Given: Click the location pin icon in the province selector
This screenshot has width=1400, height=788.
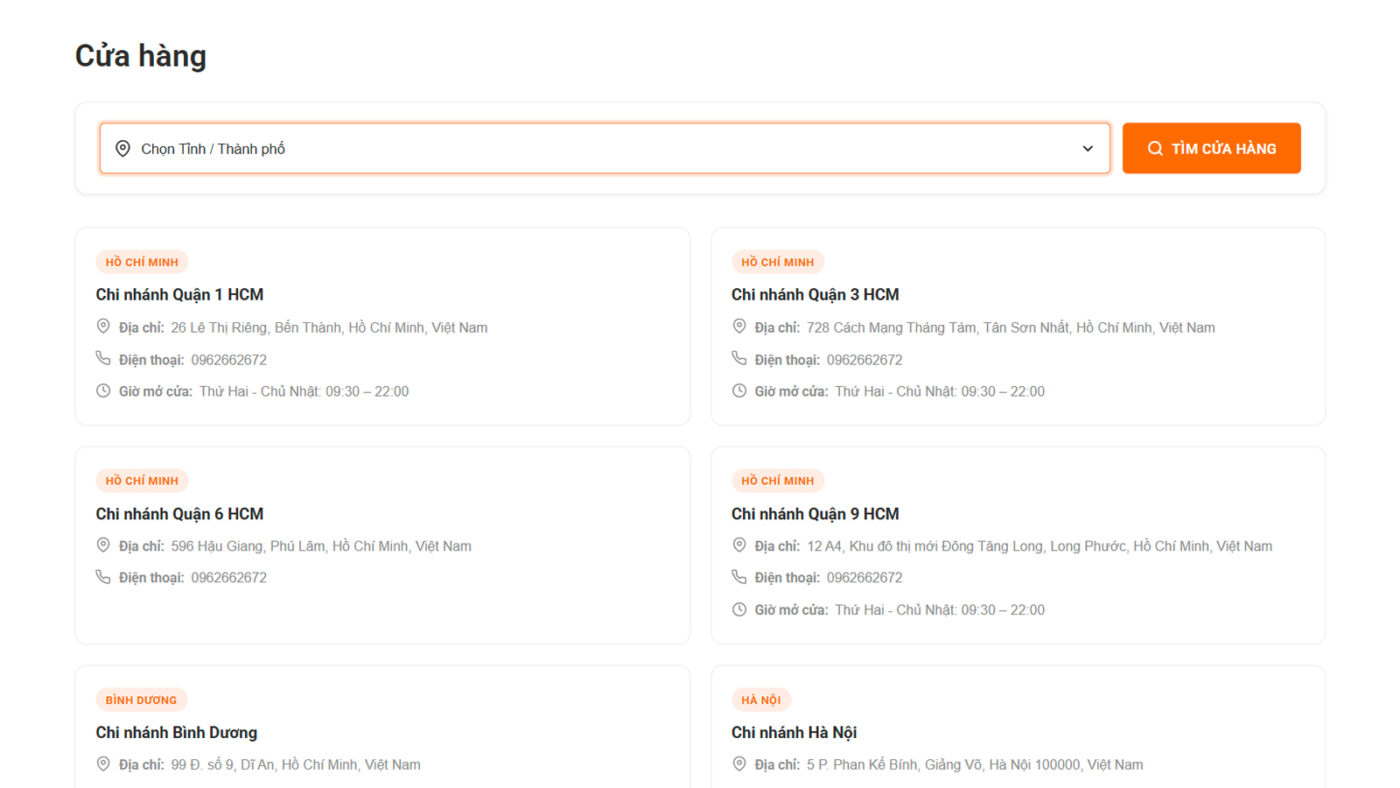Looking at the screenshot, I should tap(123, 149).
